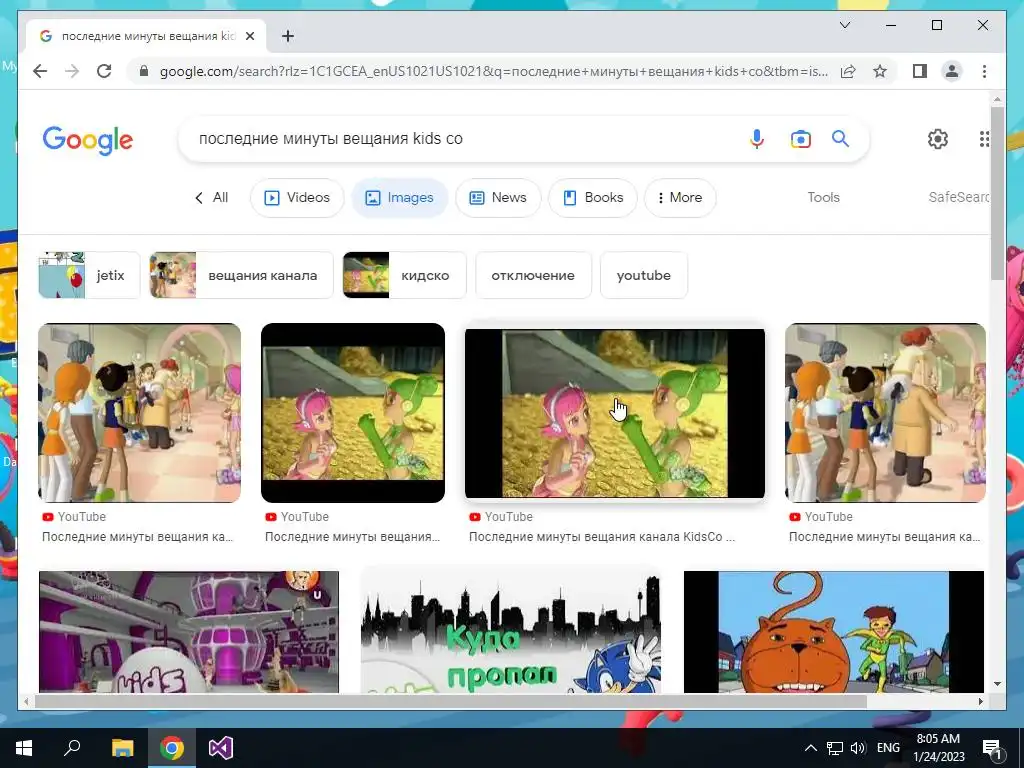
Task: Open second thumbnail with pink and green girls
Action: pyautogui.click(x=353, y=413)
